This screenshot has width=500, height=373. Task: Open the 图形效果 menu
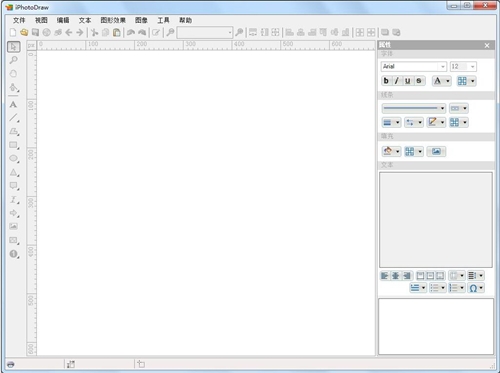click(x=113, y=20)
